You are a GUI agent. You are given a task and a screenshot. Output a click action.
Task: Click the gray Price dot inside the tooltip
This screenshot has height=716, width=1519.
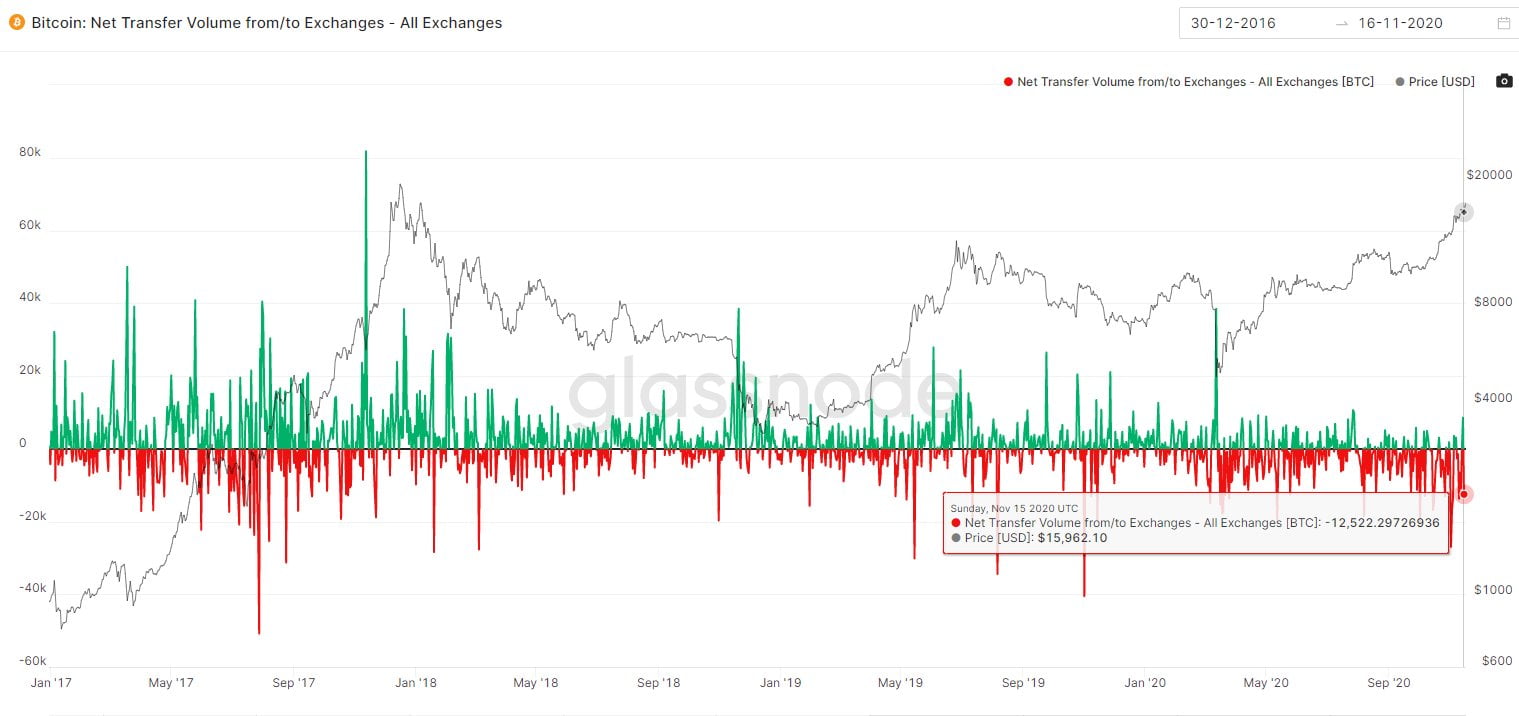point(955,538)
